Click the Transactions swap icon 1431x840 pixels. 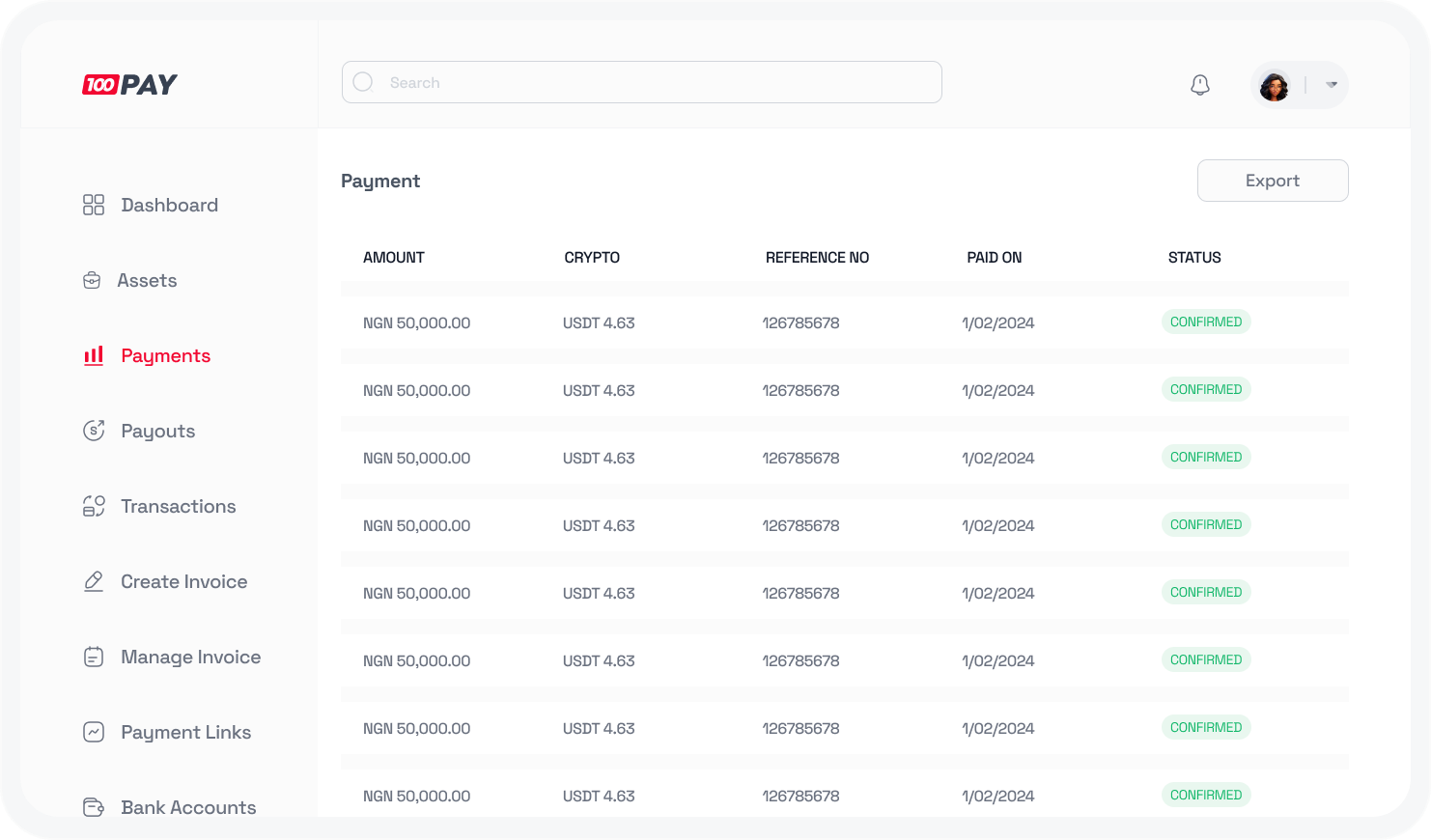tap(94, 506)
